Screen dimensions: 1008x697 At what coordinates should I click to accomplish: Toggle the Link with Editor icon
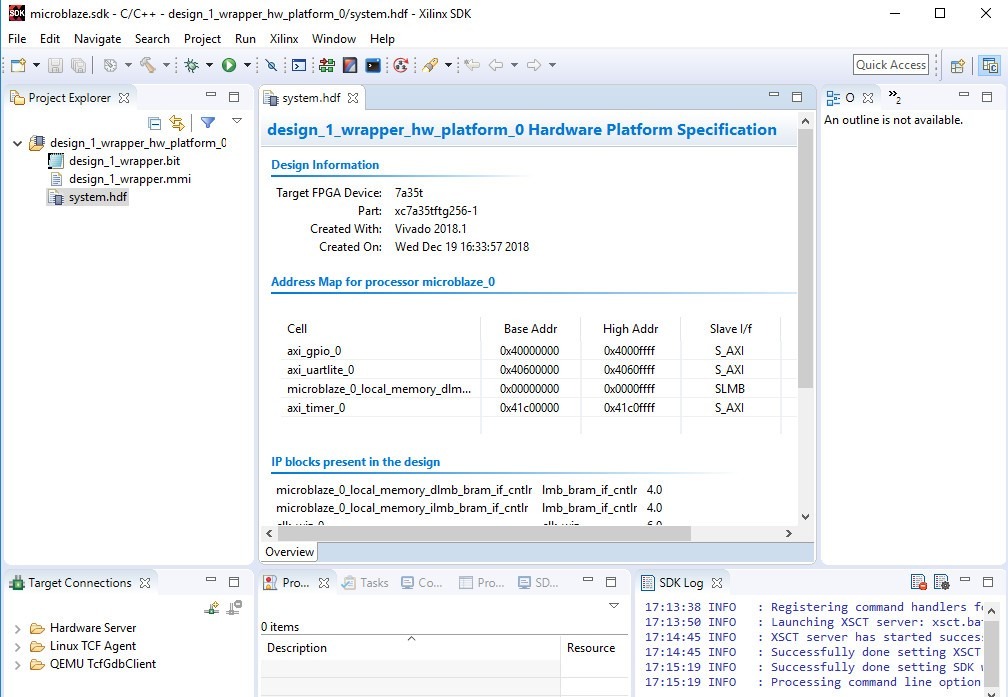(x=177, y=123)
